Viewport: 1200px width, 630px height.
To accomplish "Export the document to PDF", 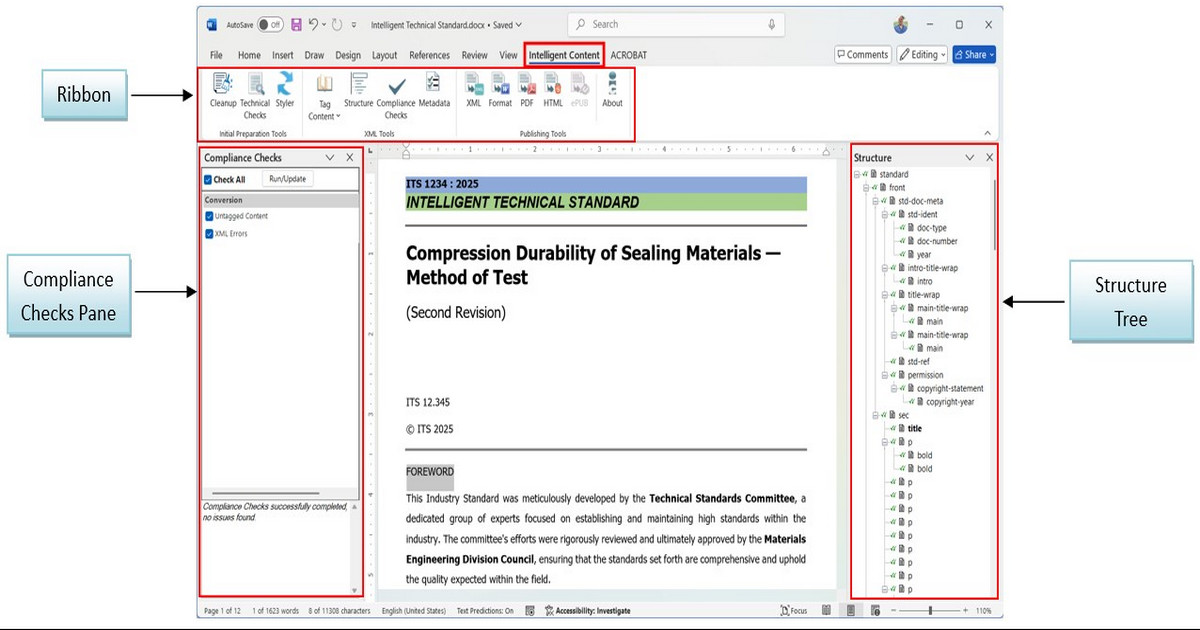I will pos(527,90).
